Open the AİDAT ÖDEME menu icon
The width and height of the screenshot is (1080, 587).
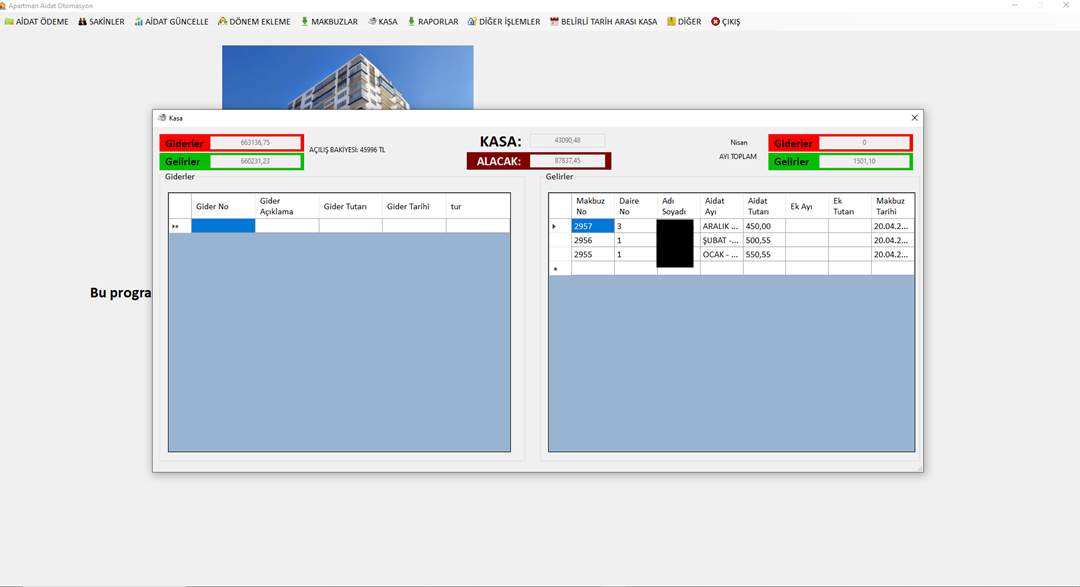click(9, 21)
